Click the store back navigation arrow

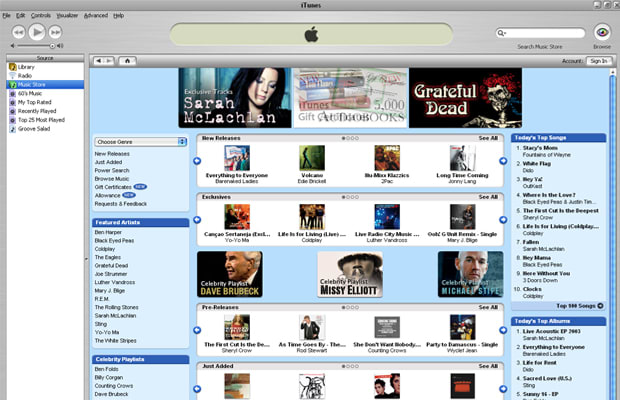pos(98,60)
